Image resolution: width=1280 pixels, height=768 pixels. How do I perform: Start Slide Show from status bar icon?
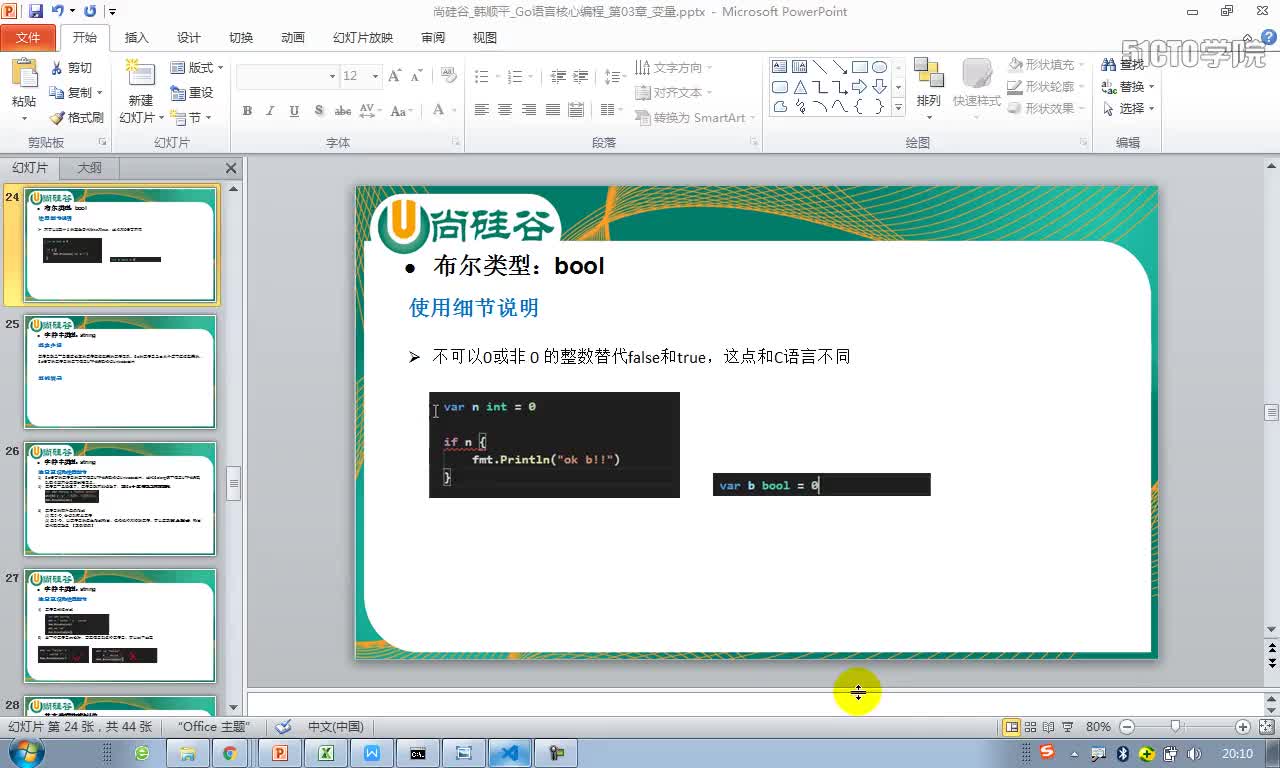(x=1067, y=727)
